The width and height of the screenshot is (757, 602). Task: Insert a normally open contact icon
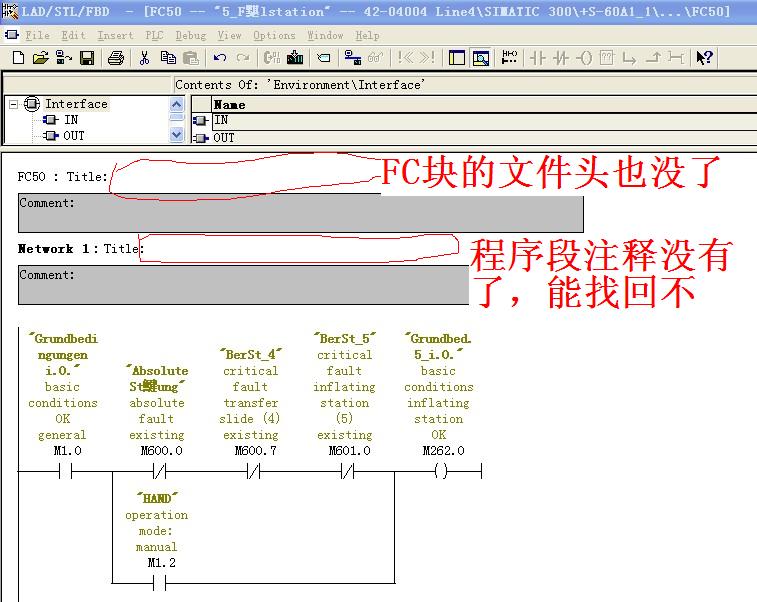[x=537, y=58]
